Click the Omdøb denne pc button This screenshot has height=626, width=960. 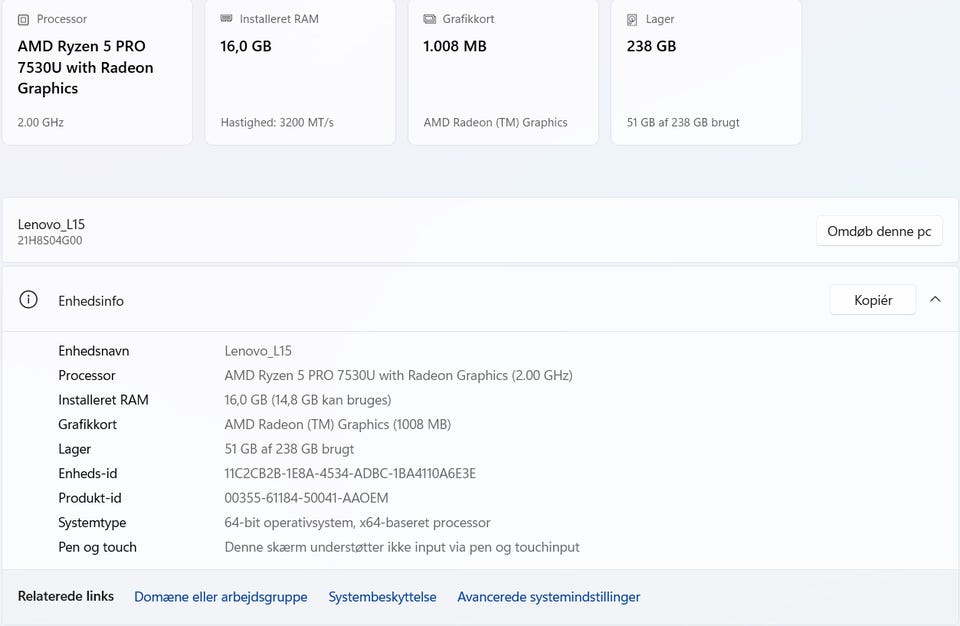coord(879,231)
